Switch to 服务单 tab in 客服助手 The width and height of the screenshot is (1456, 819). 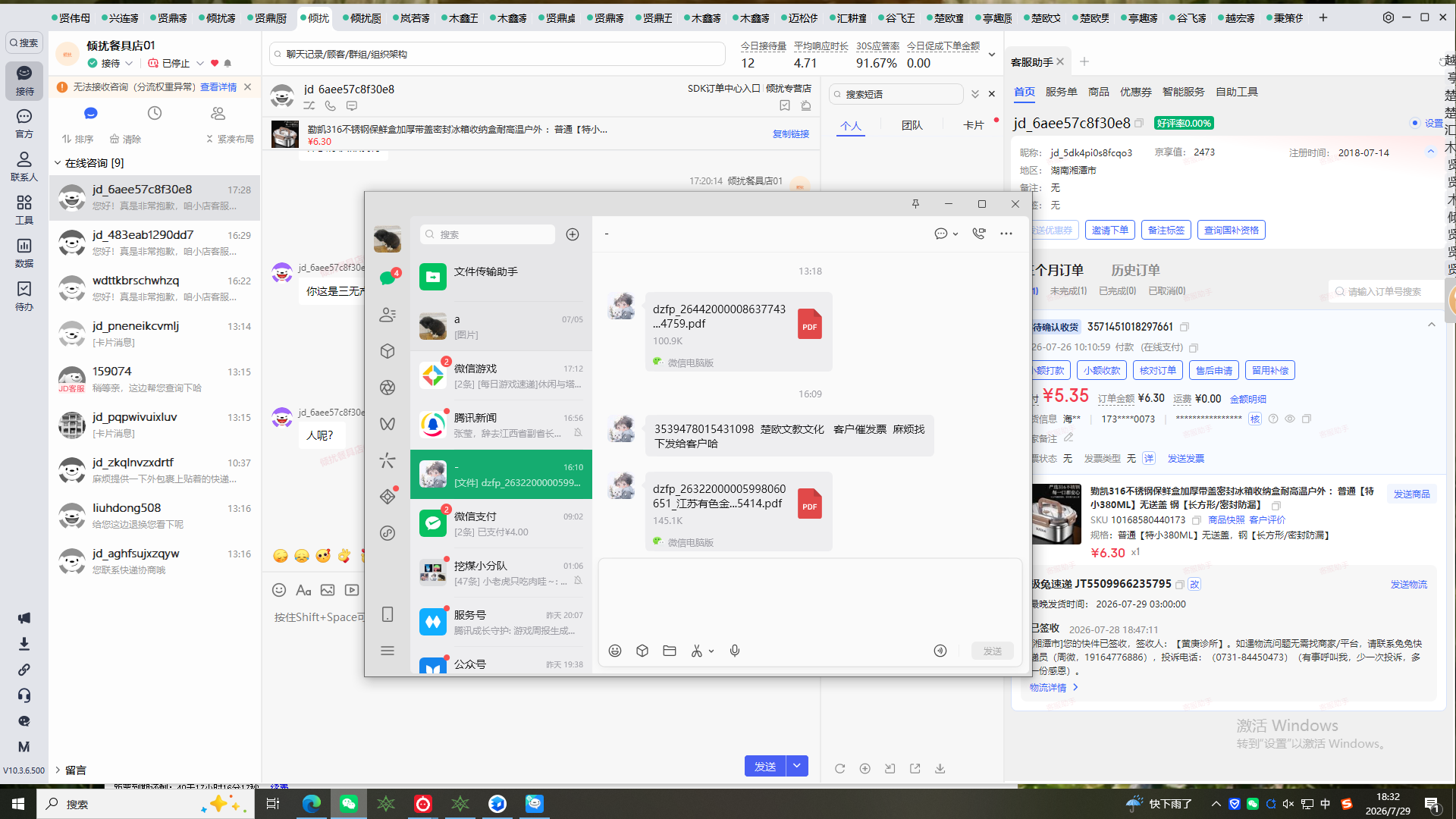(x=1062, y=92)
